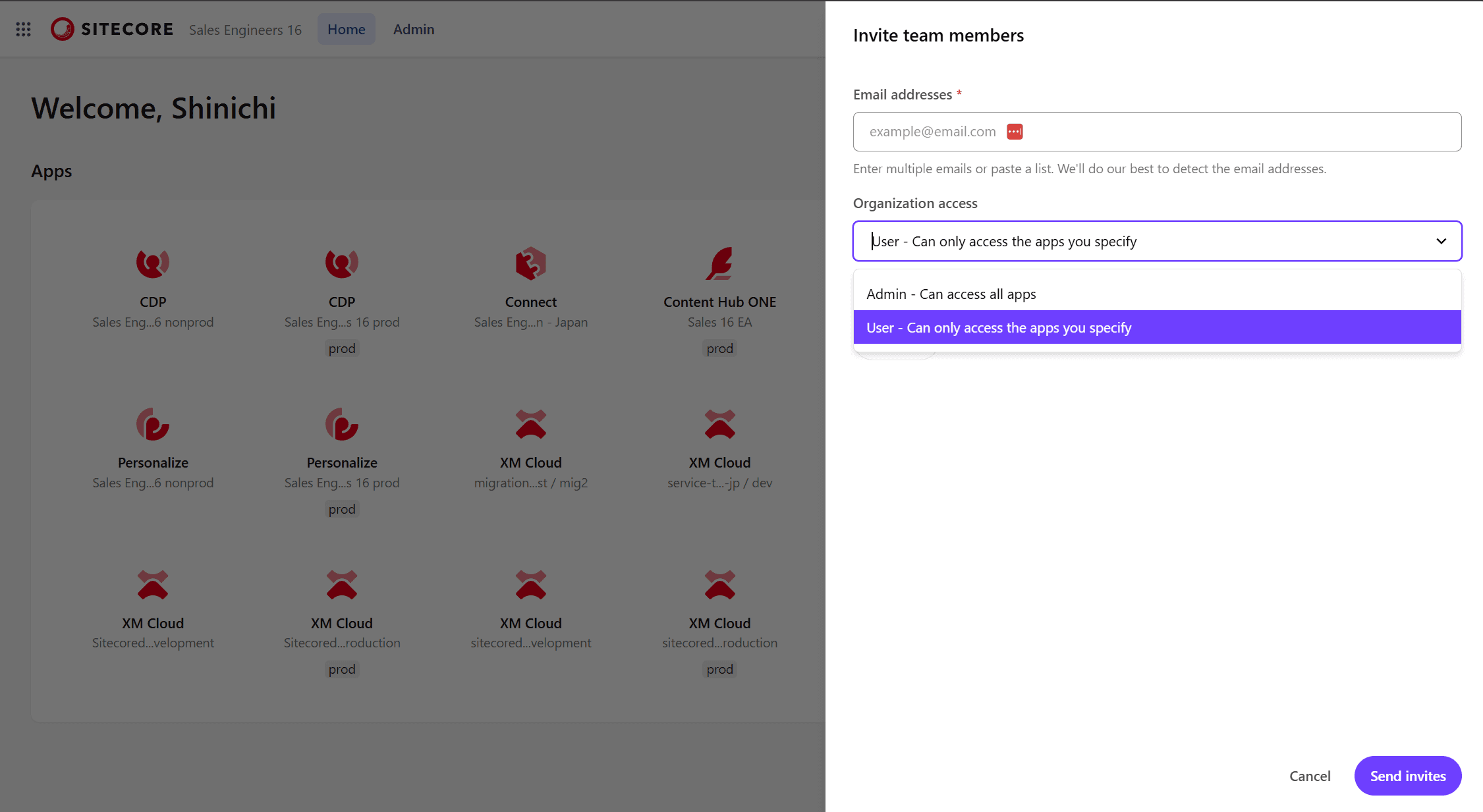The width and height of the screenshot is (1483, 812).
Task: Open the first XM Cloud Sitecored development icon
Action: 153,585
